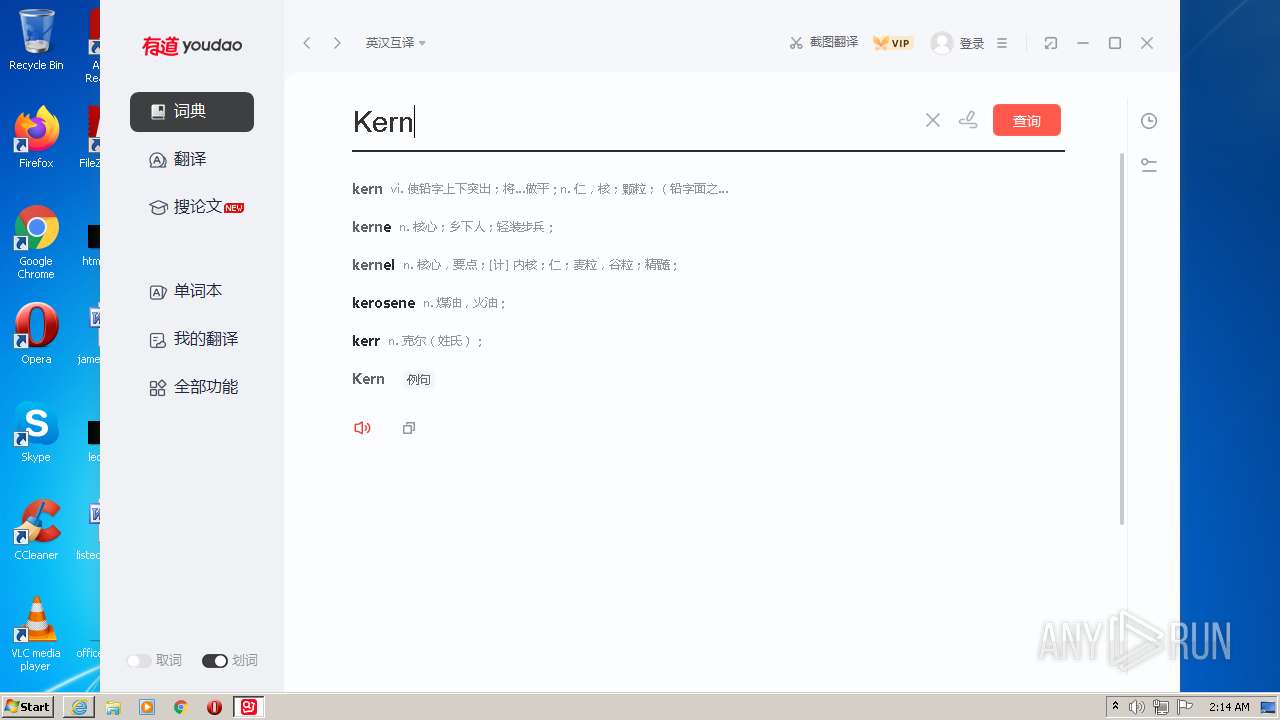Play pronunciation with the speaker icon
1280x720 pixels.
pos(362,428)
